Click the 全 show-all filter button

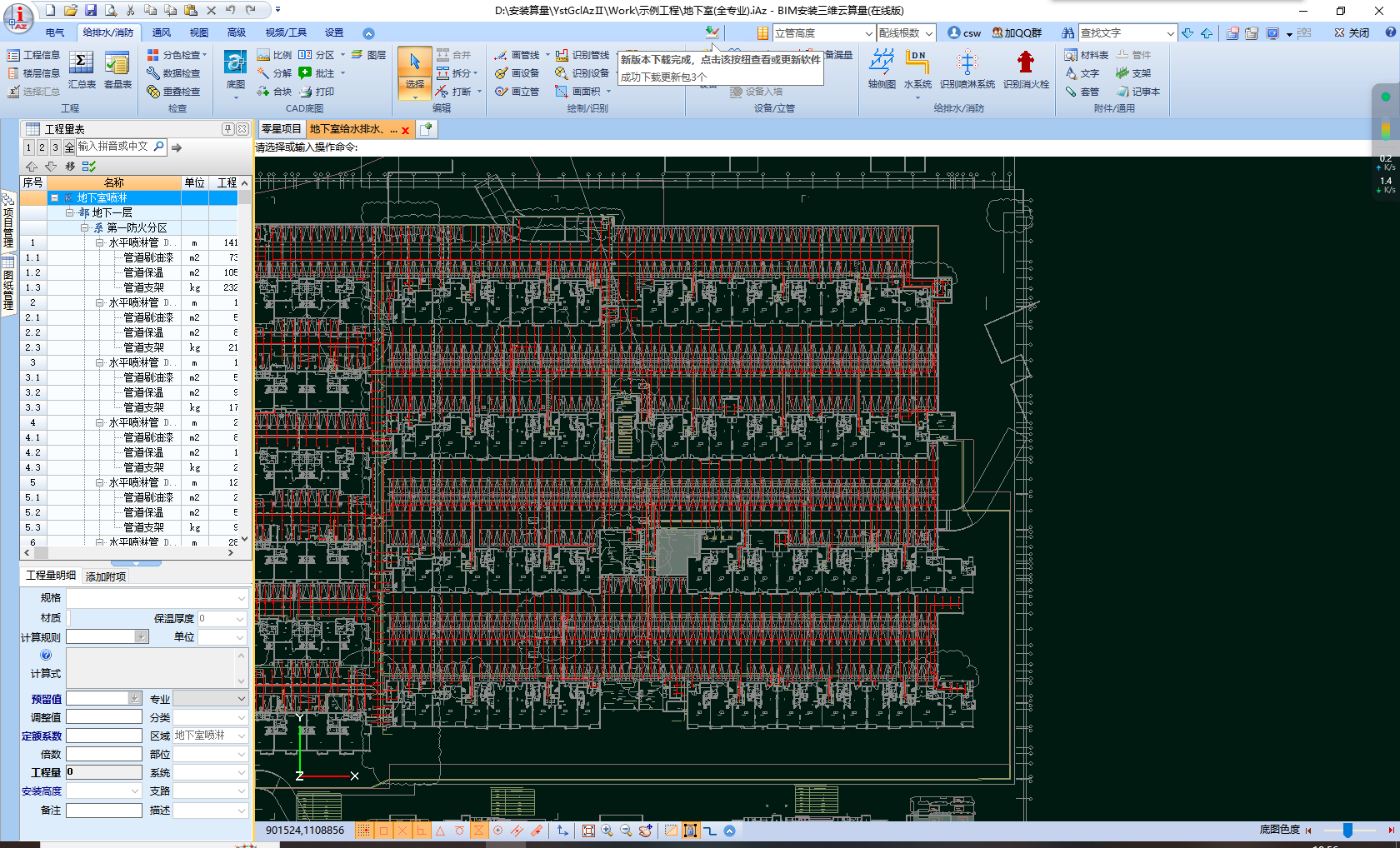(68, 147)
